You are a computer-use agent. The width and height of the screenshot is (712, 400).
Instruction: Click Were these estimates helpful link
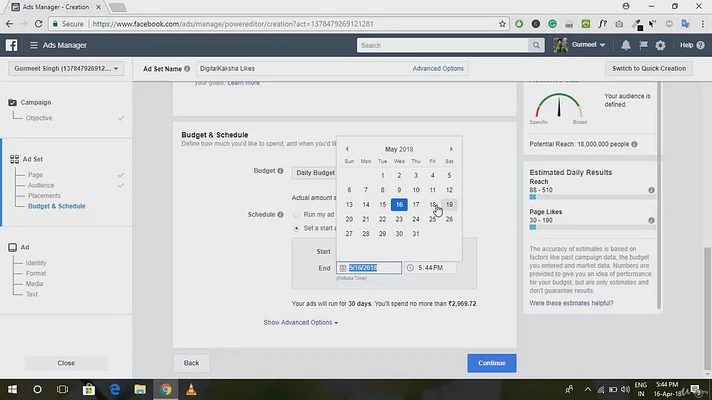[571, 303]
